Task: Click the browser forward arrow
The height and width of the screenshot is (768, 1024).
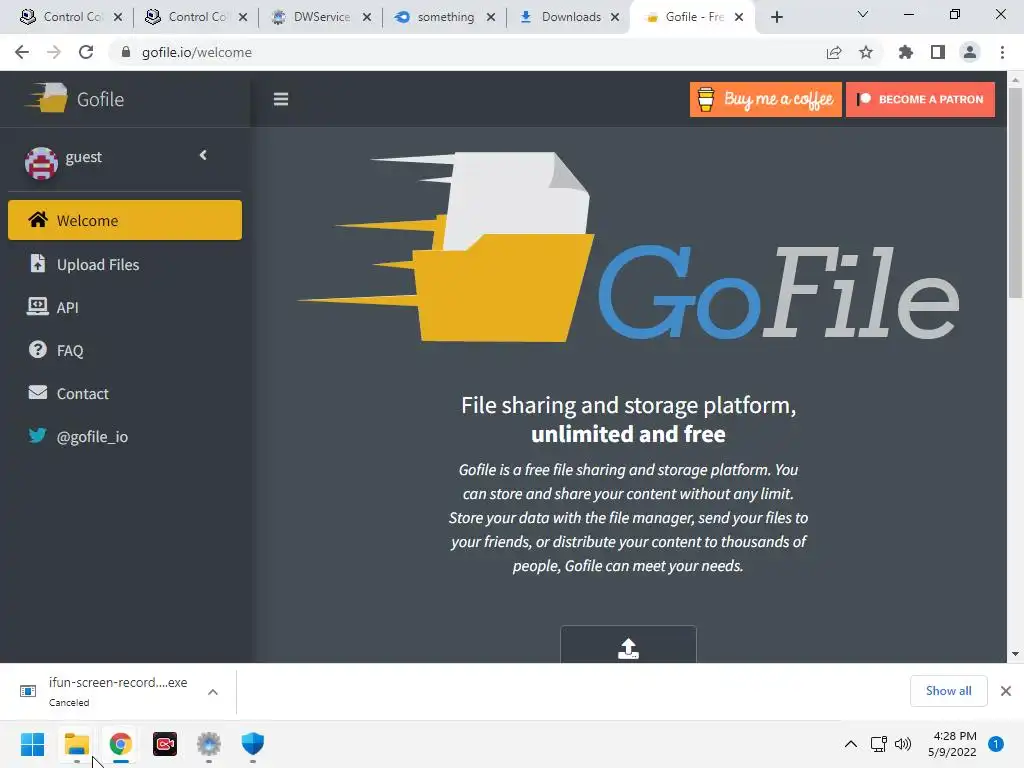Action: [54, 52]
